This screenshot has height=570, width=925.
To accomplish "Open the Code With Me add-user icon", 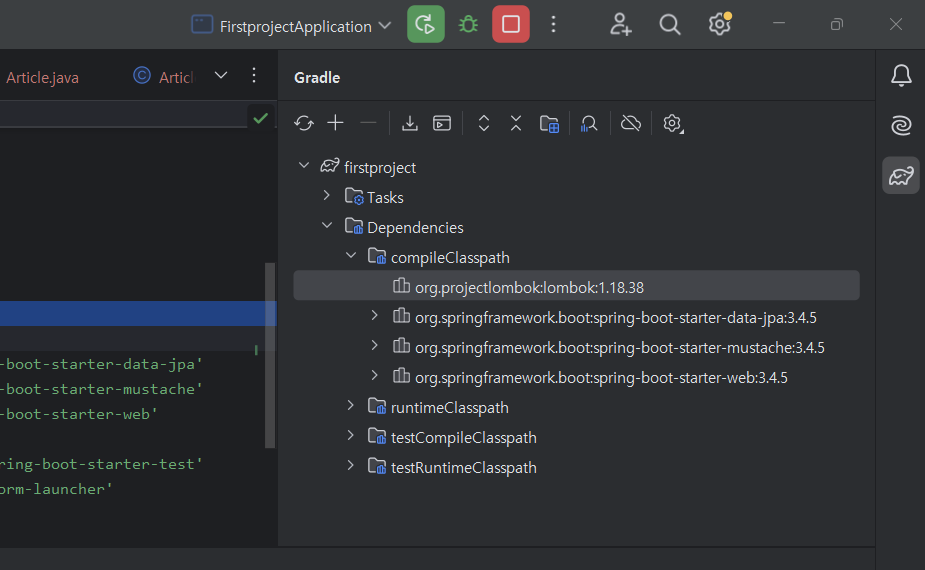I will click(621, 24).
